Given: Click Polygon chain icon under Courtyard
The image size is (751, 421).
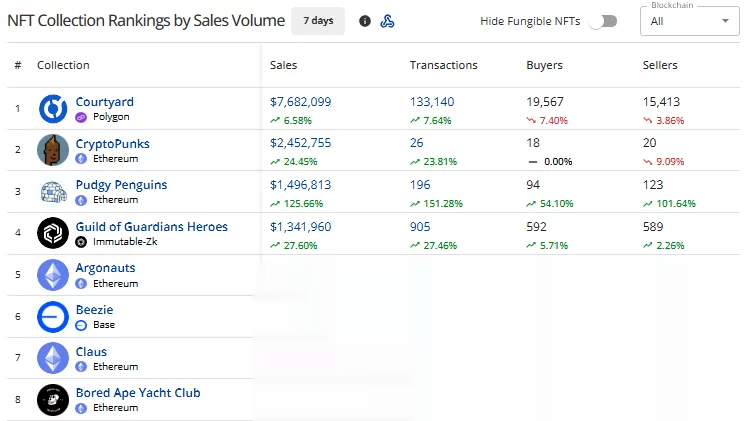Looking at the screenshot, I should (81, 117).
